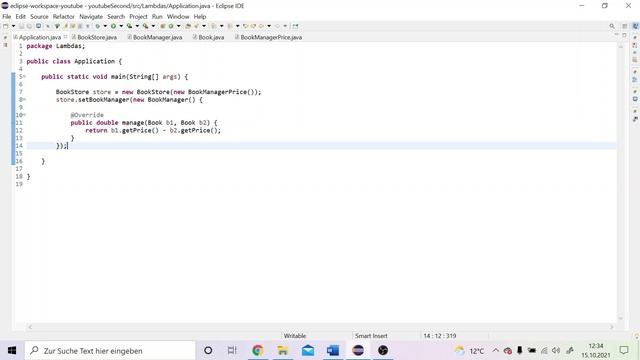640x360 pixels.
Task: Show hidden system tray icons chevron
Action: (x=496, y=351)
